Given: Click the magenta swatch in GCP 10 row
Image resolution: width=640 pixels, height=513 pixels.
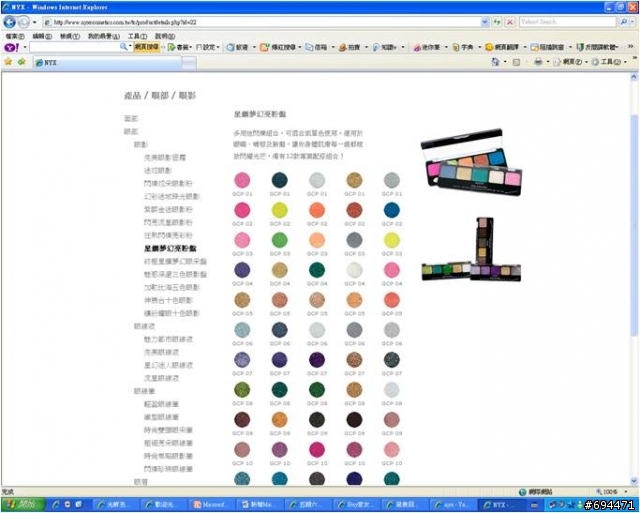Looking at the screenshot, I should [317, 449].
